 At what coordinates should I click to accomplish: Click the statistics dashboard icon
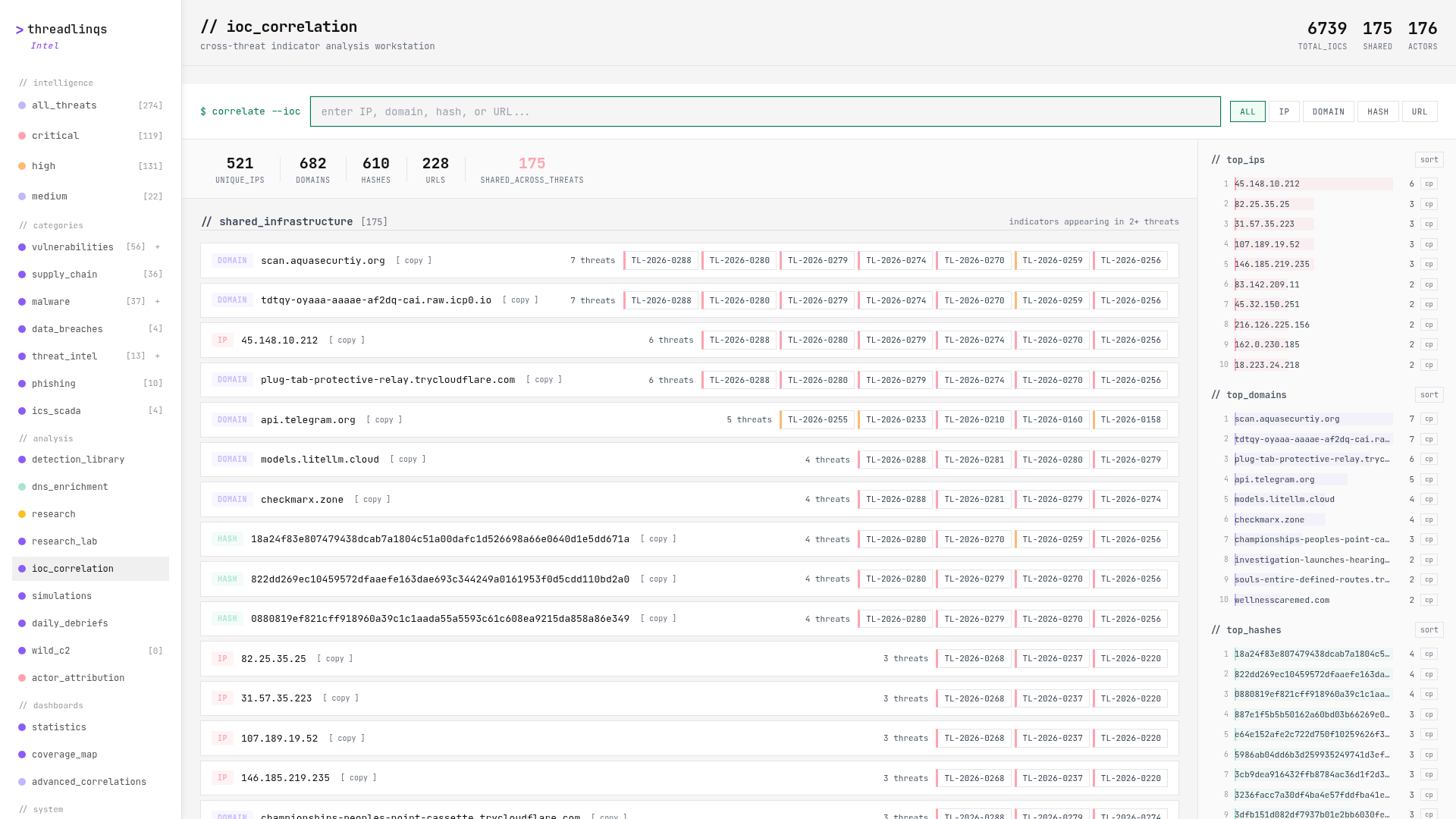pyautogui.click(x=21, y=727)
